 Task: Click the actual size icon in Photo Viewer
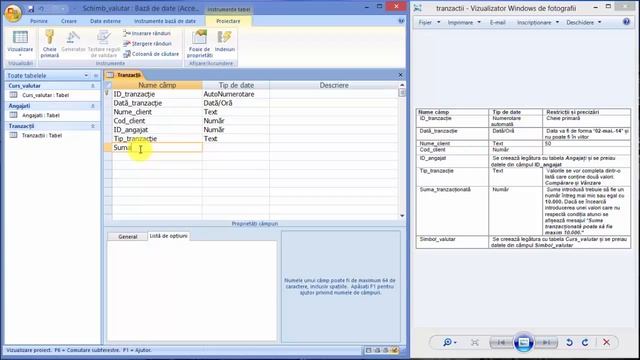click(475, 342)
